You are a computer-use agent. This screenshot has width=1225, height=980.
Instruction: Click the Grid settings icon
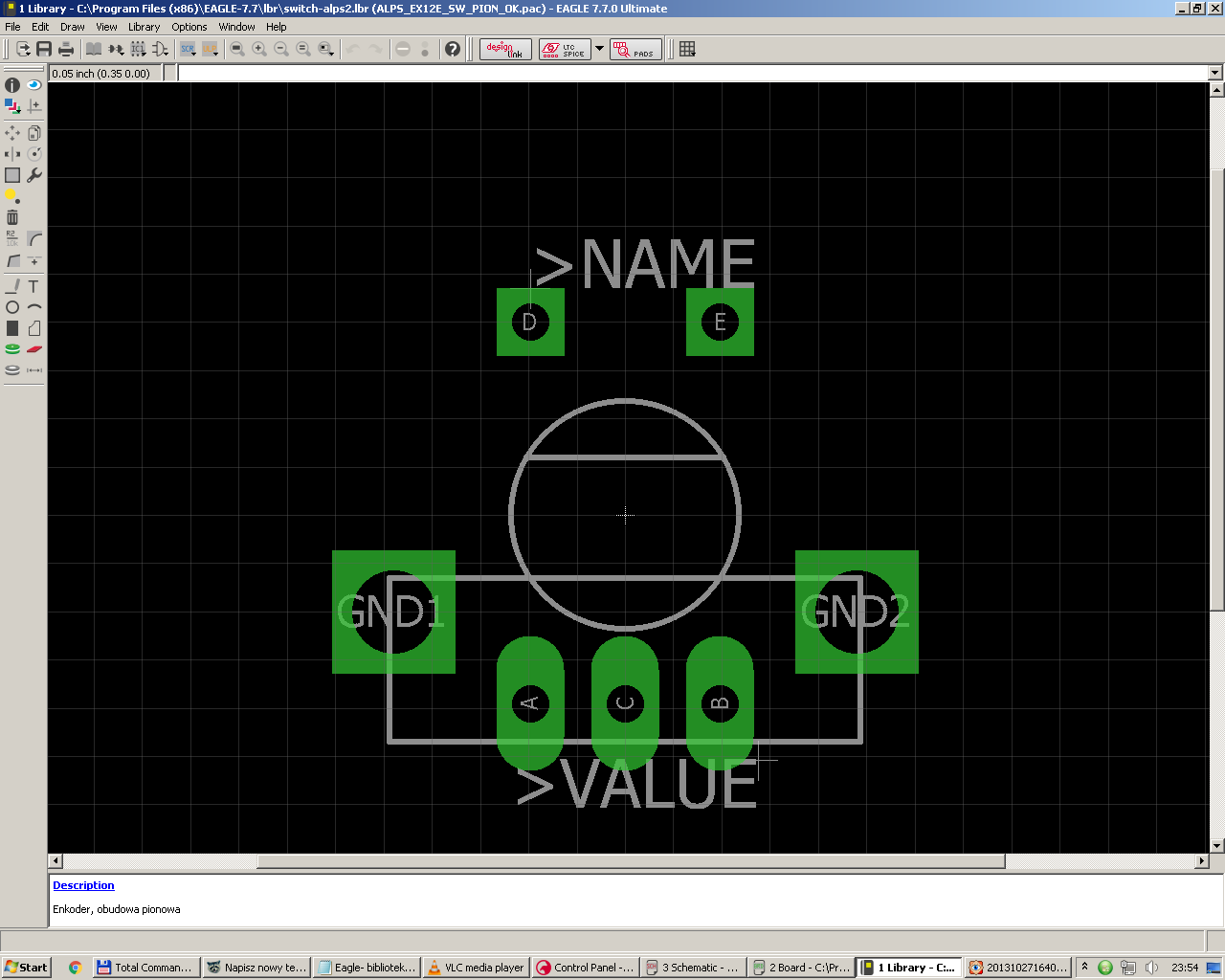(x=687, y=49)
